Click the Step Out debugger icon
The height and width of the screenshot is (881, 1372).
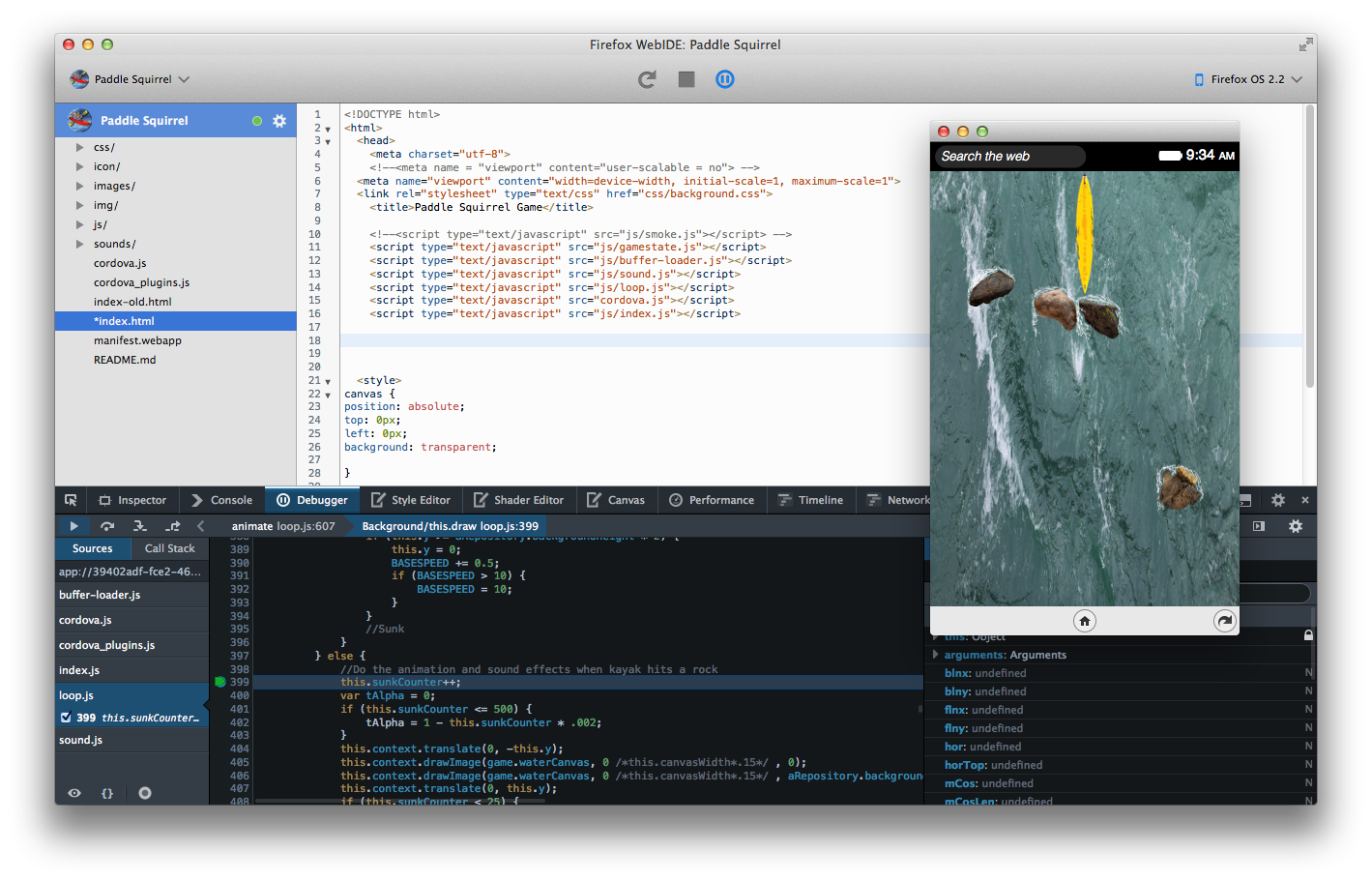[x=173, y=526]
